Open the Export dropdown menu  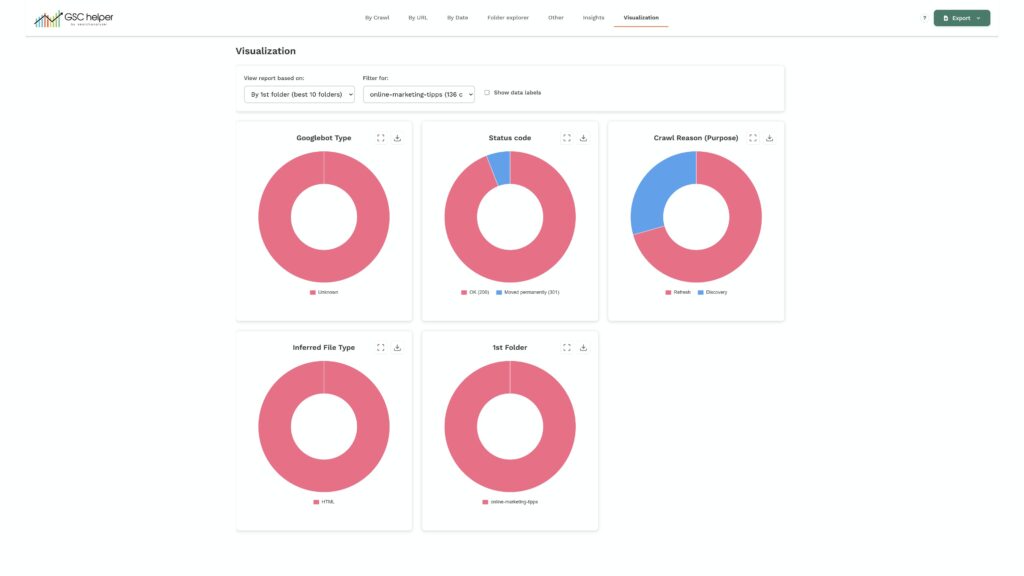[961, 18]
